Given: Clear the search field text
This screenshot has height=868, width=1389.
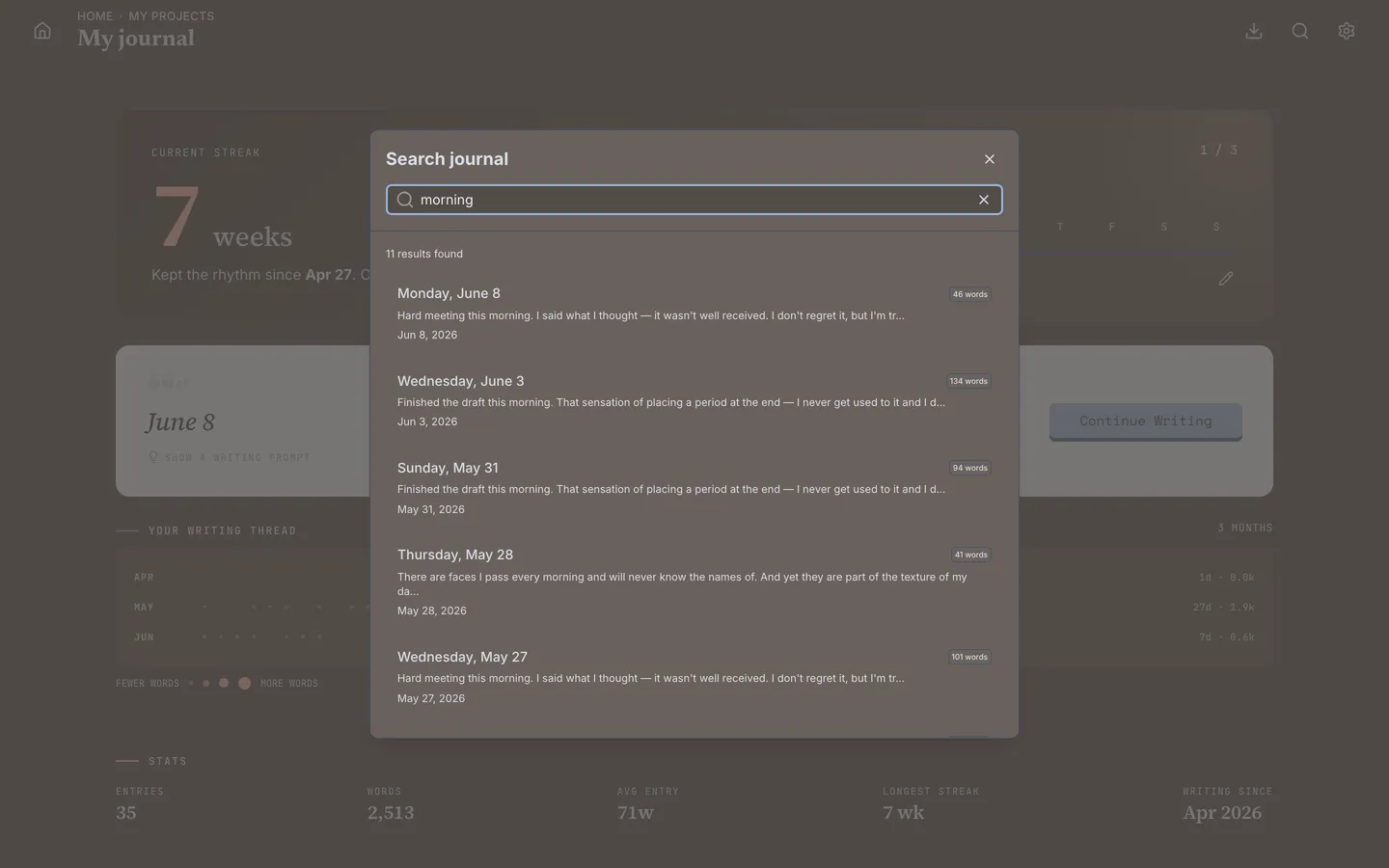Looking at the screenshot, I should (984, 200).
